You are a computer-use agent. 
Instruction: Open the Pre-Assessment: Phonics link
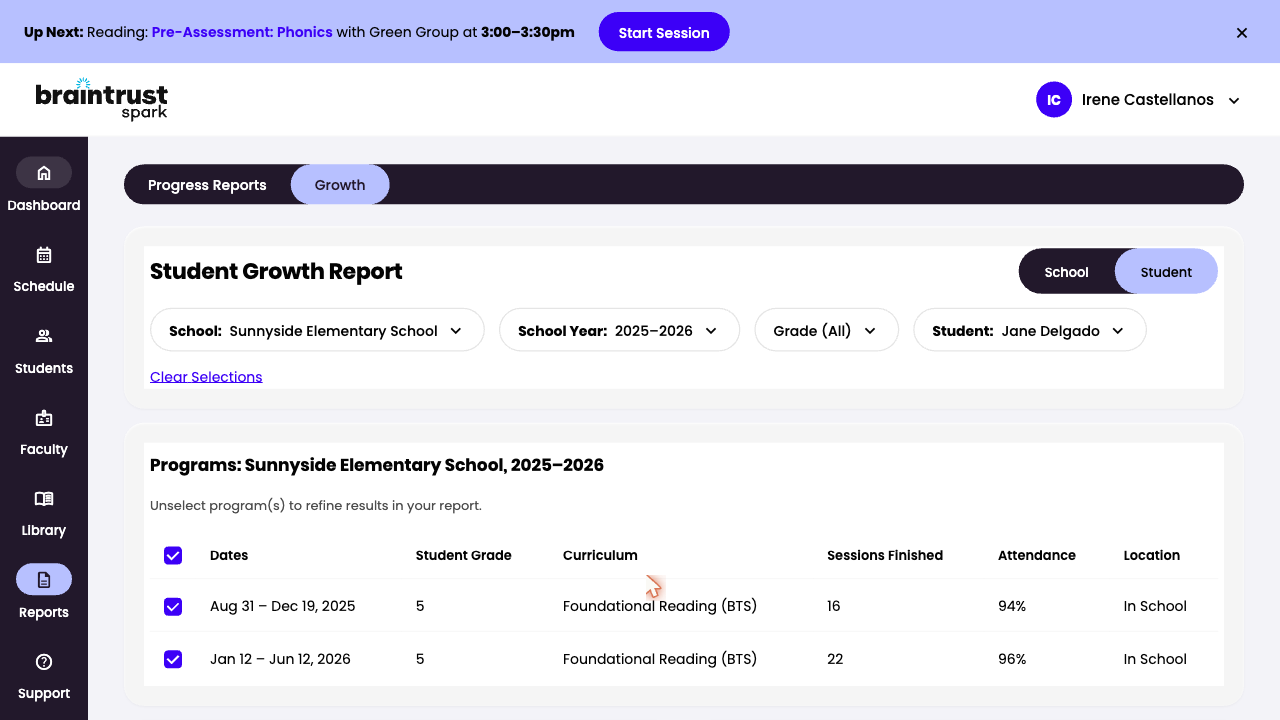(x=242, y=32)
